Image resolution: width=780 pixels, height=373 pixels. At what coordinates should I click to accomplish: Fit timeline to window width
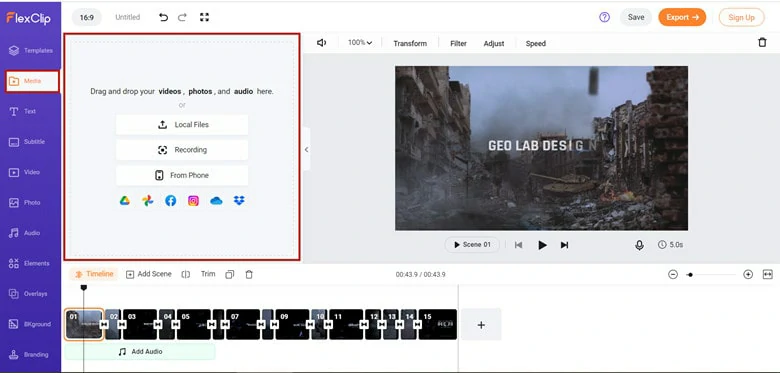[768, 275]
